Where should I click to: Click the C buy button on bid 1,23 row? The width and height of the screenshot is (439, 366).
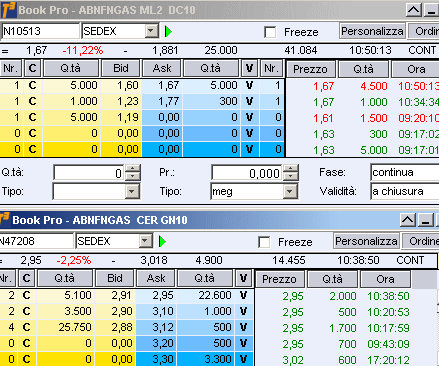32,101
